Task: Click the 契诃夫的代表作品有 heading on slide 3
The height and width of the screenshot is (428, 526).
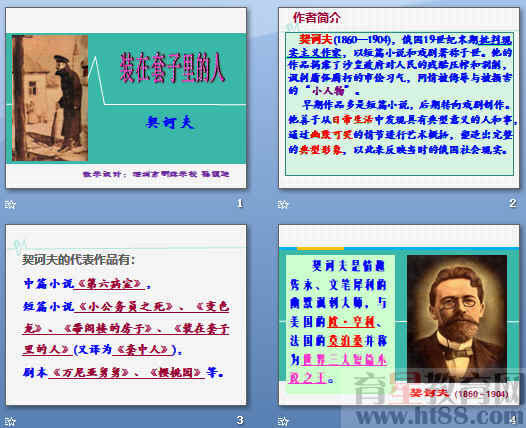Action: pyautogui.click(x=78, y=260)
